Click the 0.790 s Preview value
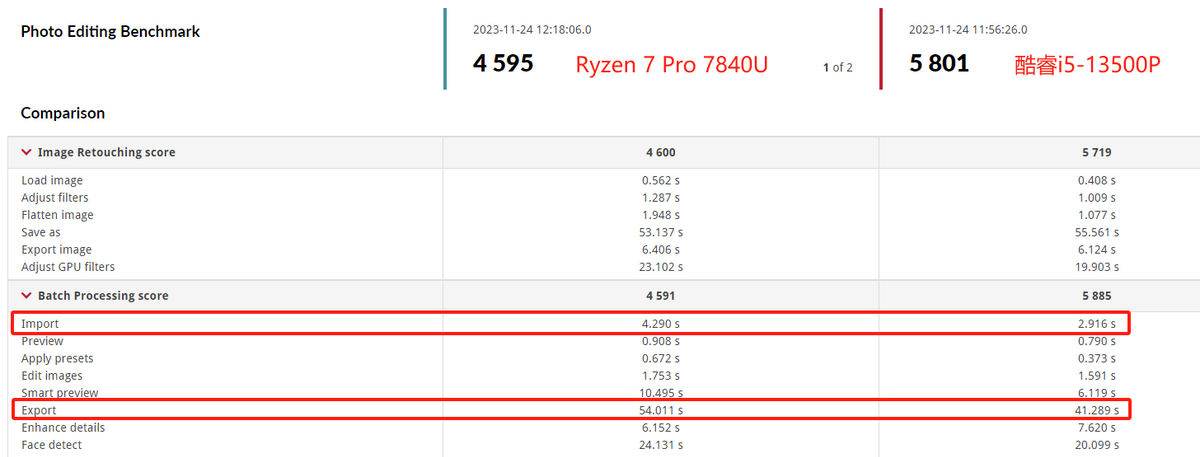This screenshot has width=1200, height=457. point(1097,341)
